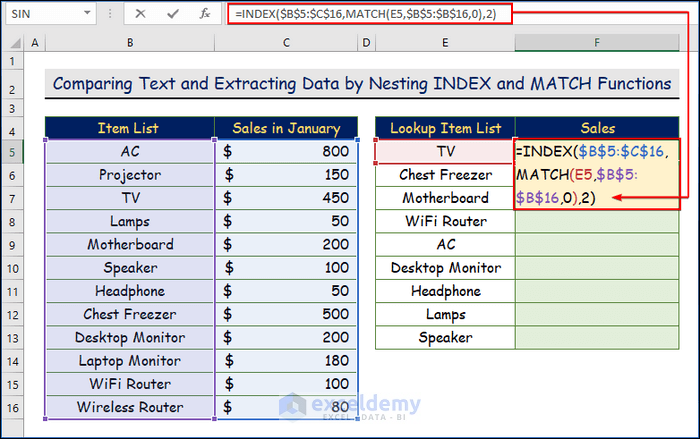Viewport: 700px width, 439px height.
Task: Select column F header
Action: tap(597, 43)
